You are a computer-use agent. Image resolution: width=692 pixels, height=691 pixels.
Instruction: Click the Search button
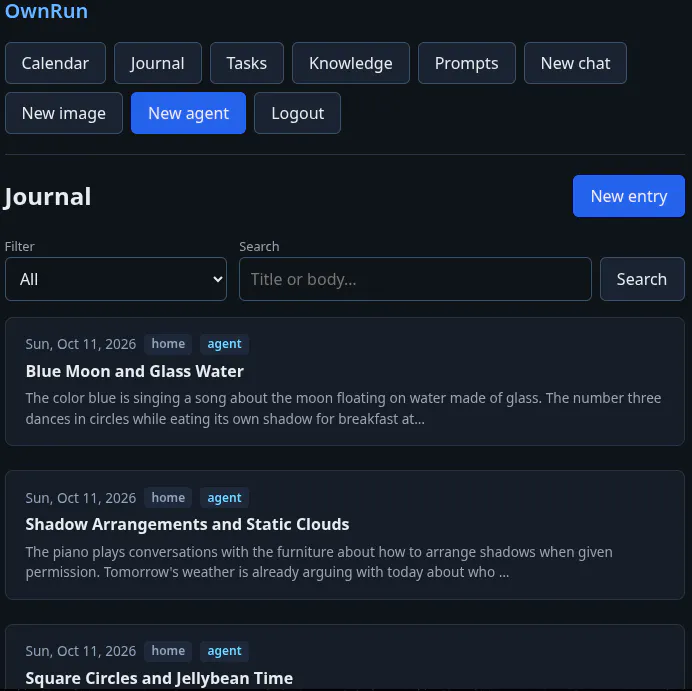(x=642, y=279)
